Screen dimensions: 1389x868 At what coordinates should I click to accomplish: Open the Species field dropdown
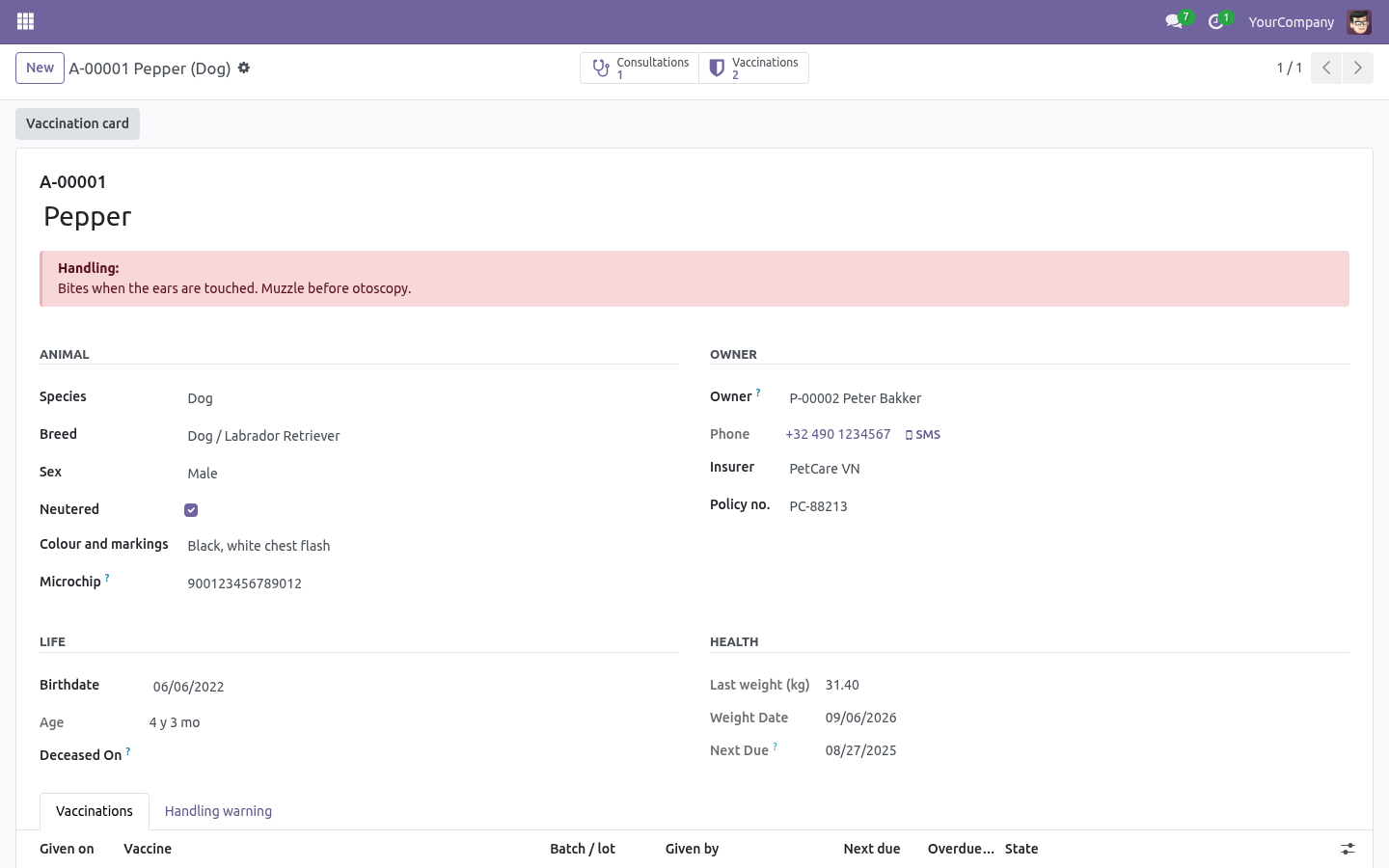coord(431,398)
